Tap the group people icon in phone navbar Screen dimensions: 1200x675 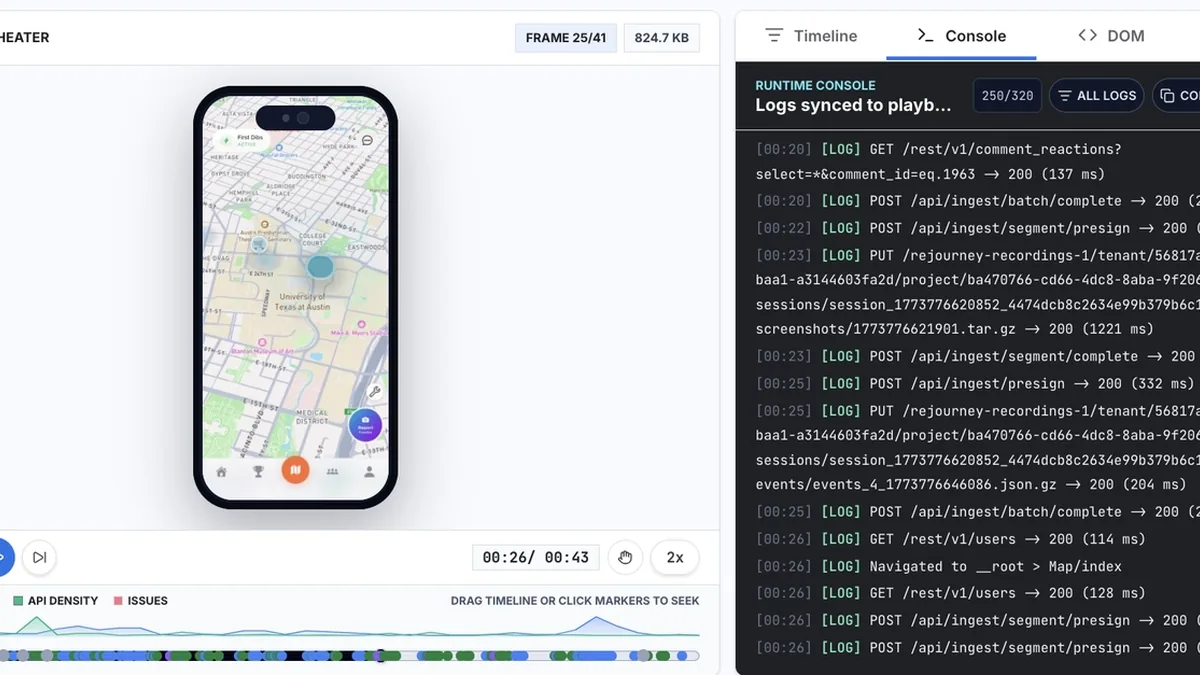click(x=332, y=472)
